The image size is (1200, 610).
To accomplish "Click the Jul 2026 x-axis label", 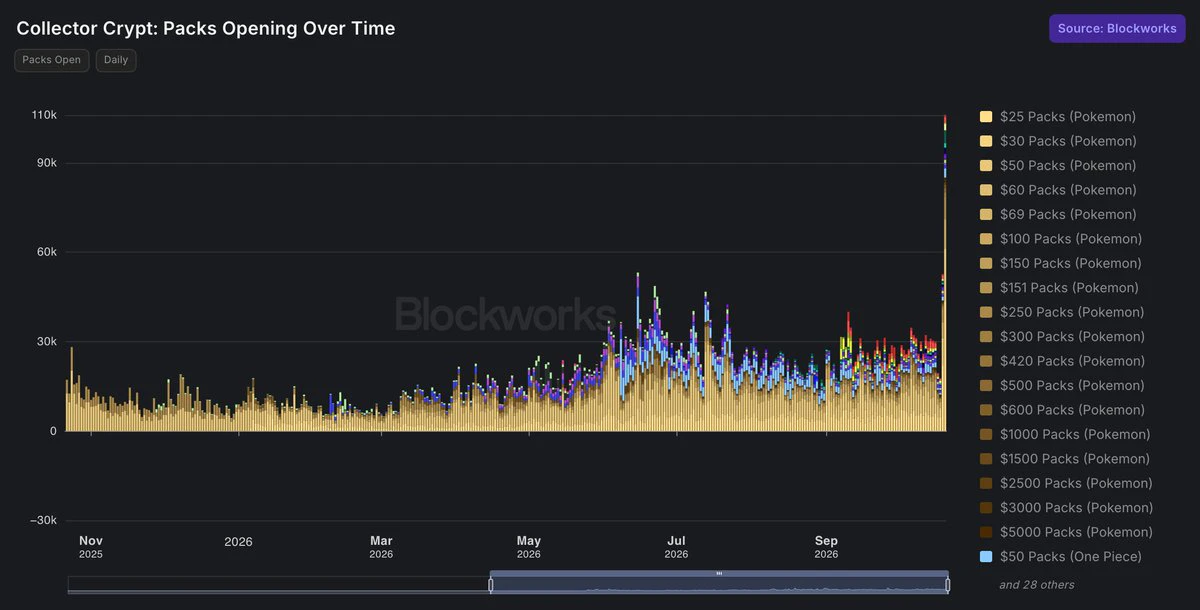I will (676, 546).
